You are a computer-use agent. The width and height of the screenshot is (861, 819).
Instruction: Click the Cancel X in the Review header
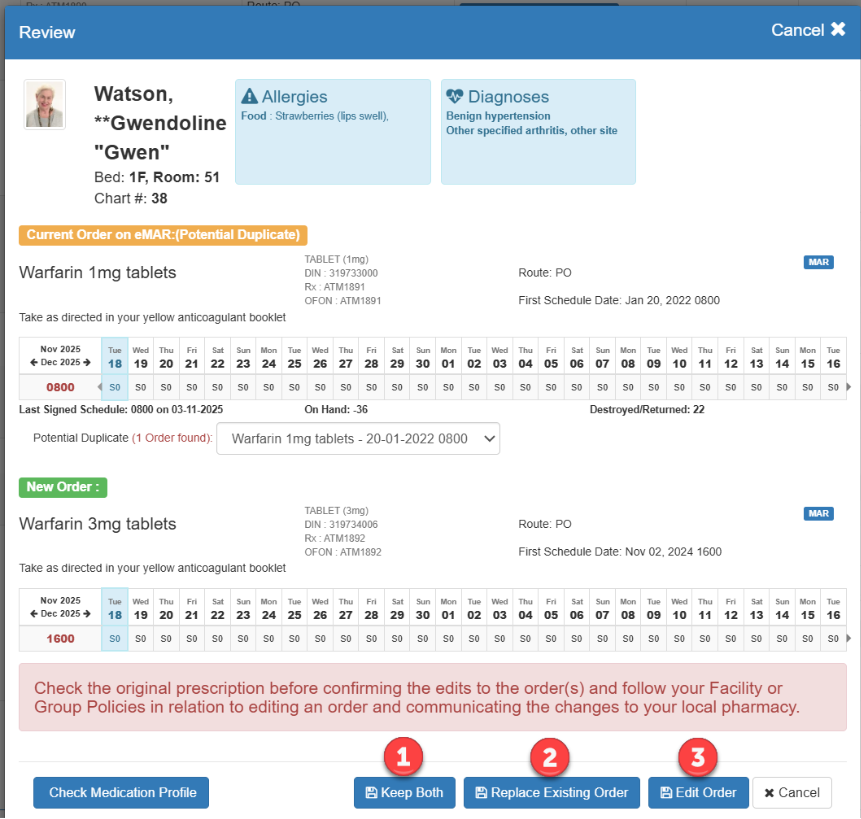point(808,30)
